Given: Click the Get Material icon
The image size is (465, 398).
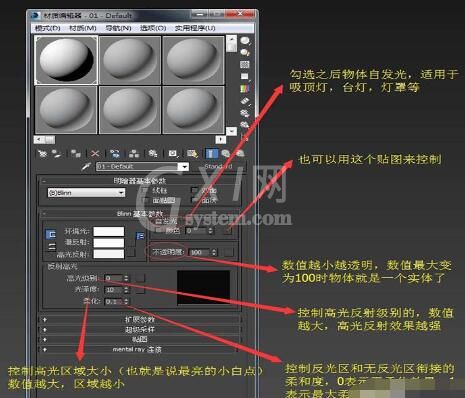Looking at the screenshot, I should click(42, 154).
